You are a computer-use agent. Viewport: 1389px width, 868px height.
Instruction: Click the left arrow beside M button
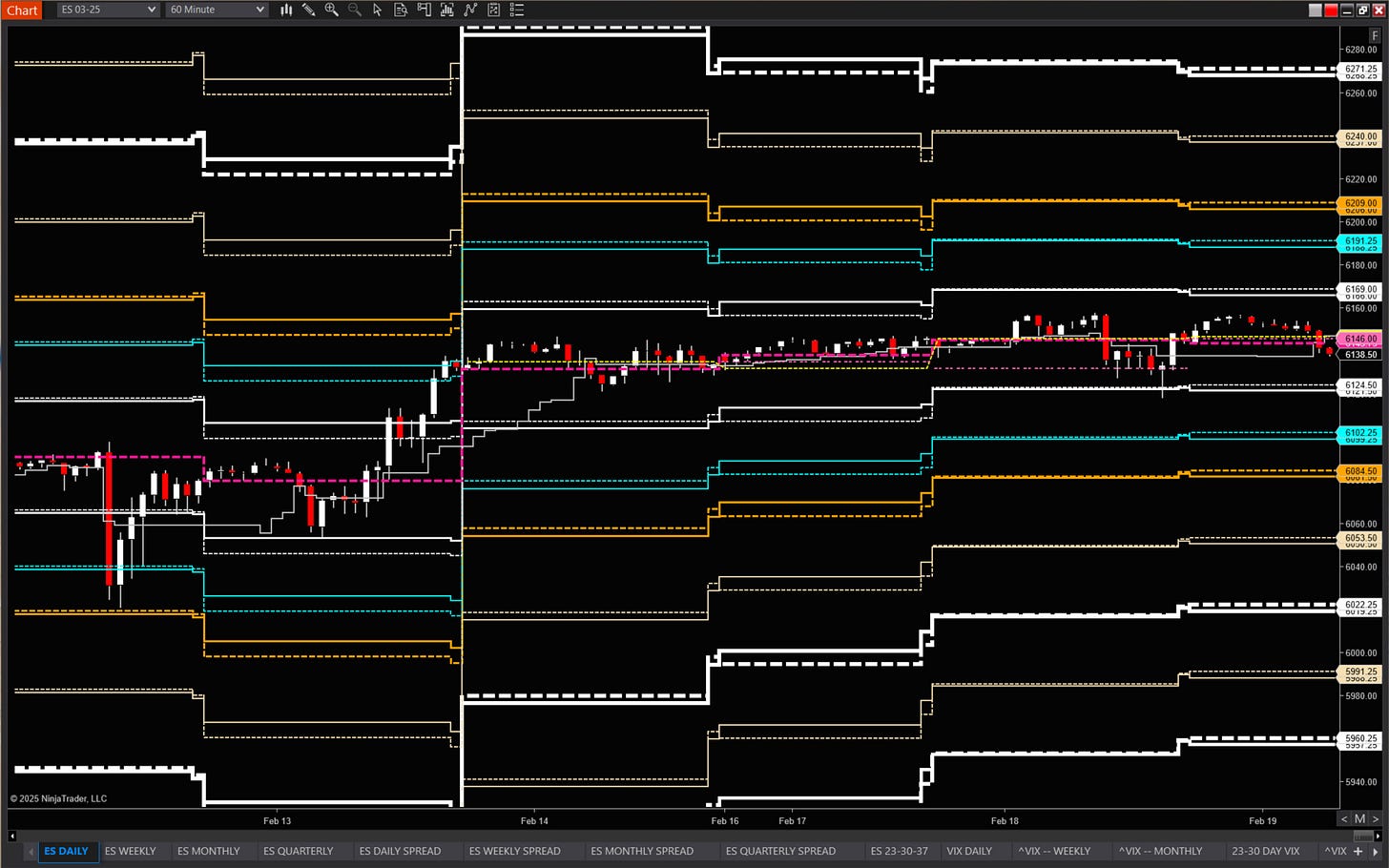(x=1344, y=819)
